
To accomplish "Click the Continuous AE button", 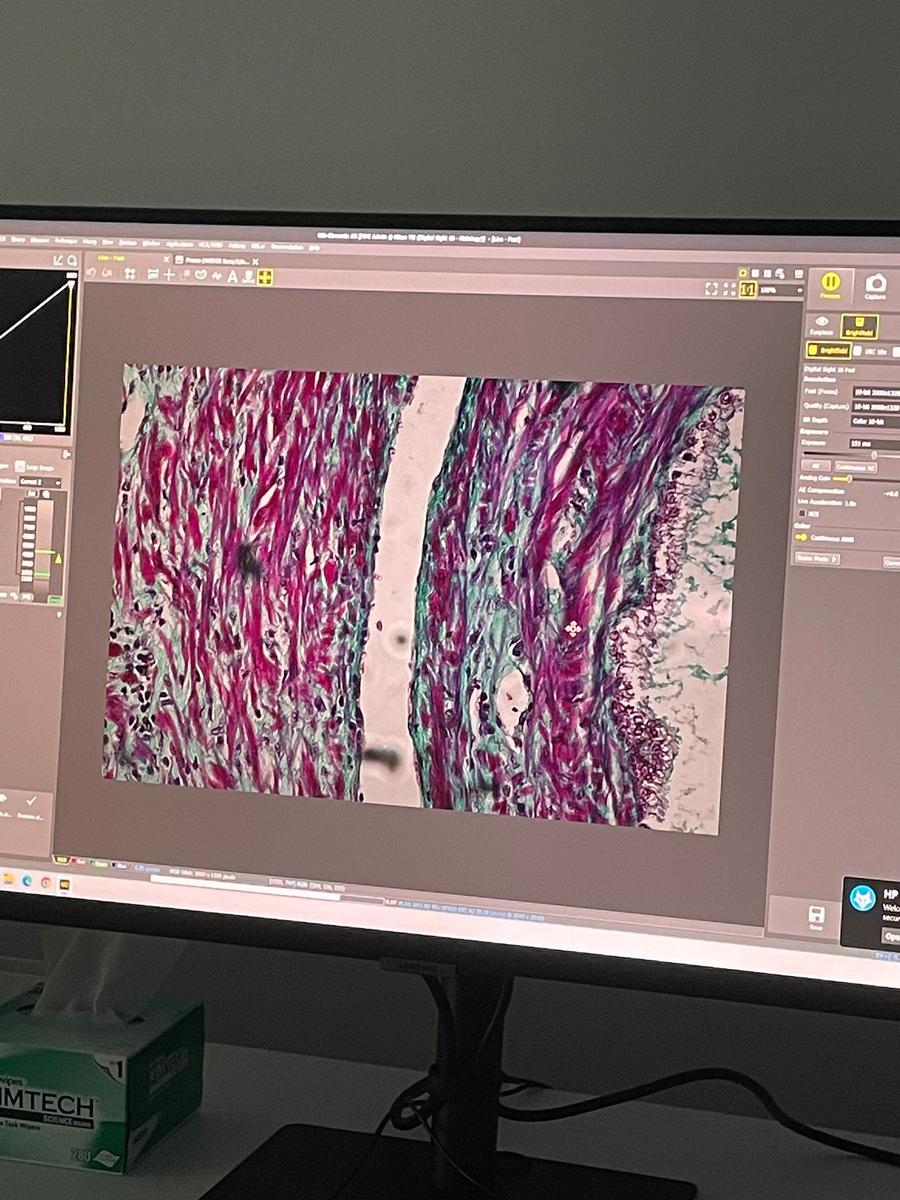I will pos(856,467).
